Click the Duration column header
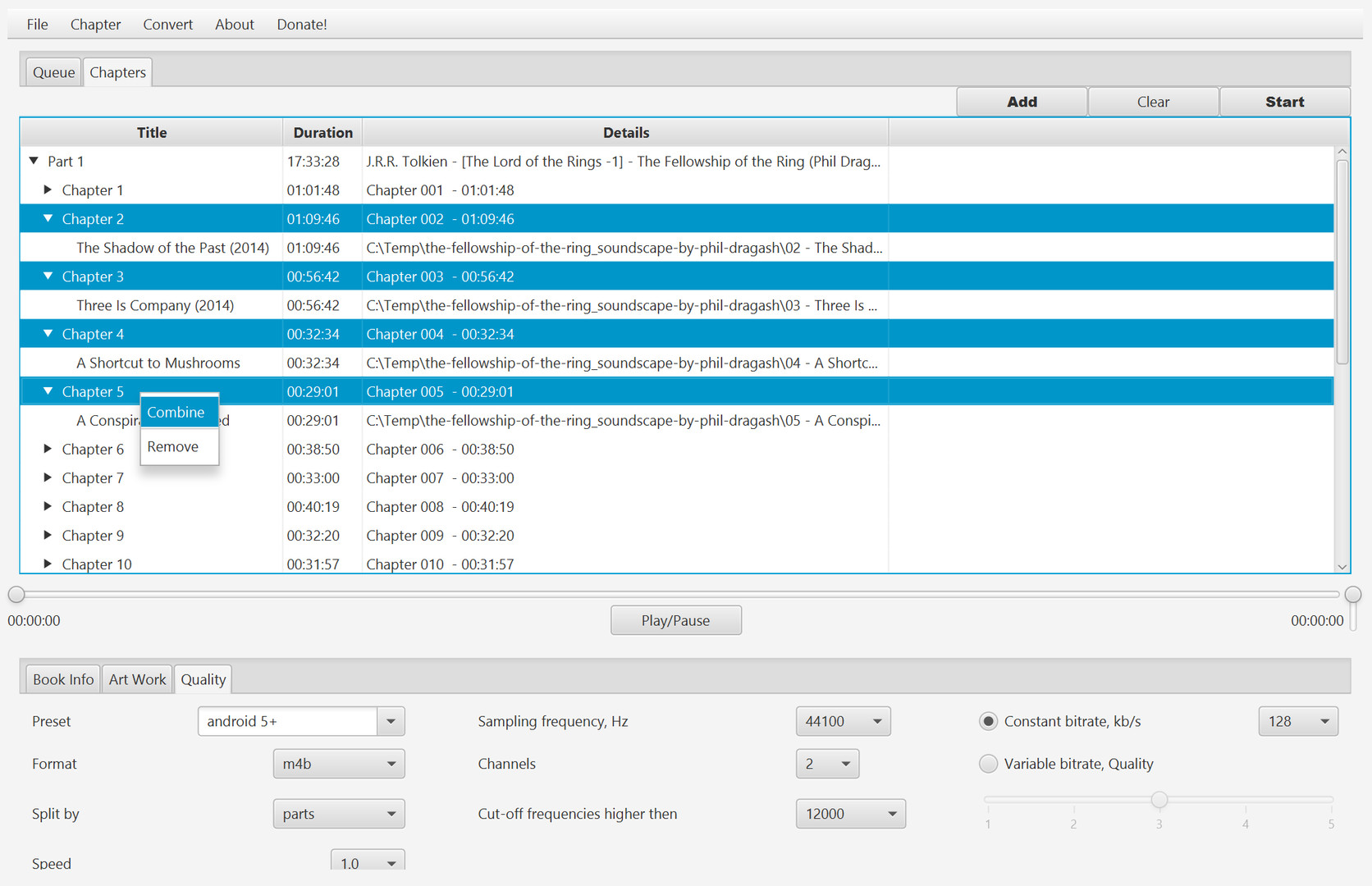The width and height of the screenshot is (1372, 886). click(x=322, y=132)
